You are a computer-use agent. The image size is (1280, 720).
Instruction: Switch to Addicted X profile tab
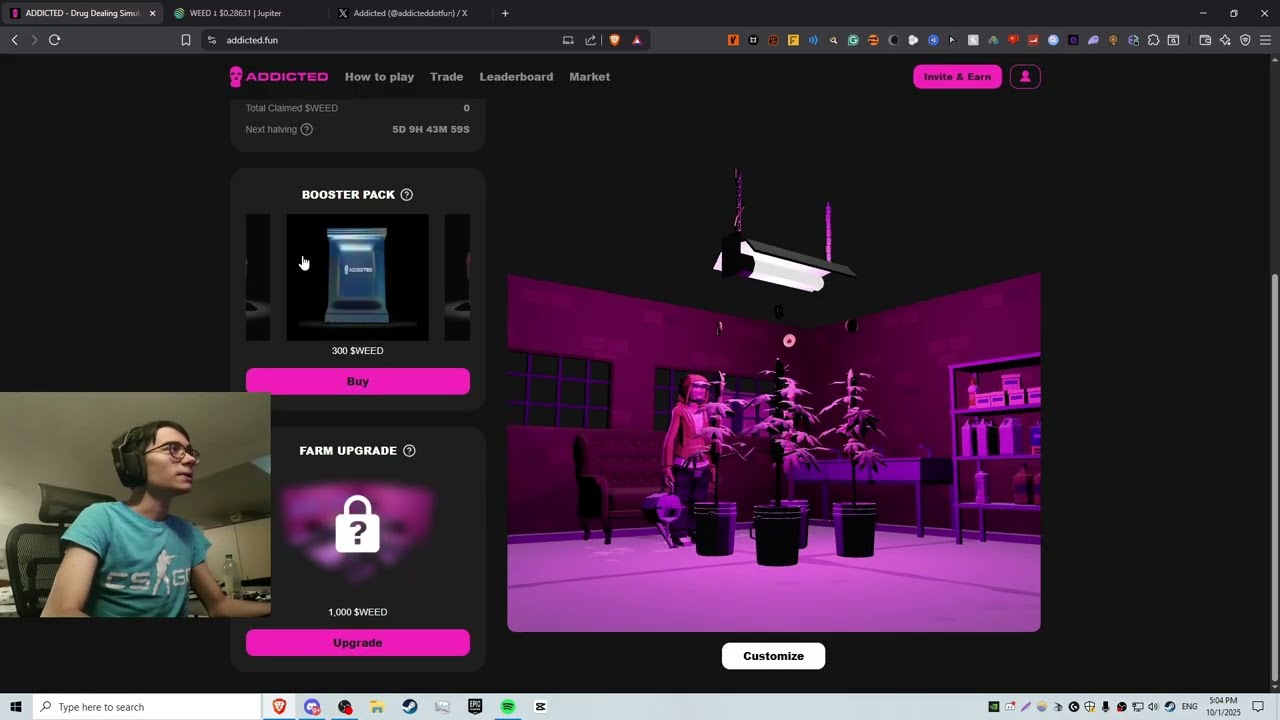(x=410, y=13)
